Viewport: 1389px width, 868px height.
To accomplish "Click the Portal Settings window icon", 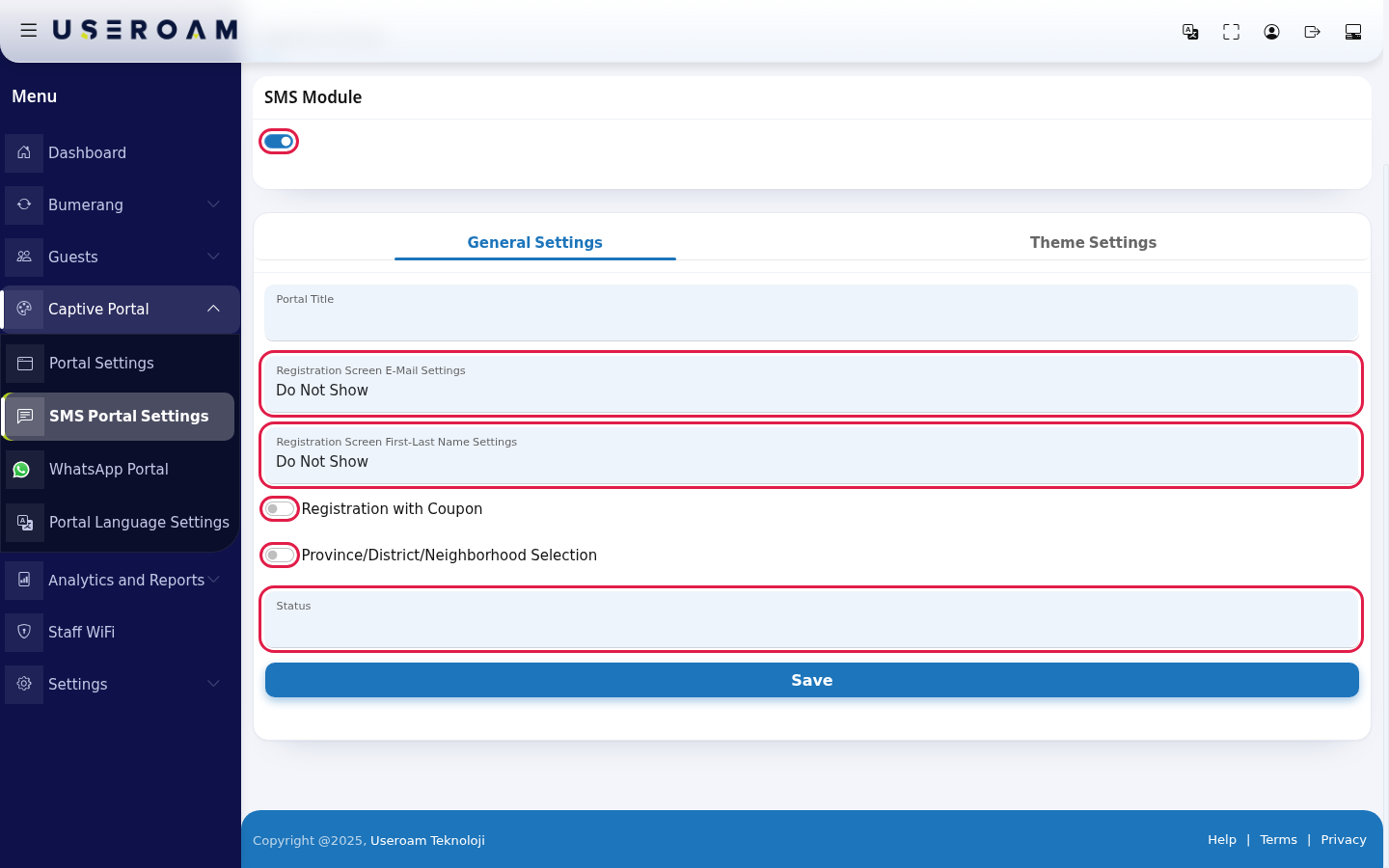I will click(25, 364).
